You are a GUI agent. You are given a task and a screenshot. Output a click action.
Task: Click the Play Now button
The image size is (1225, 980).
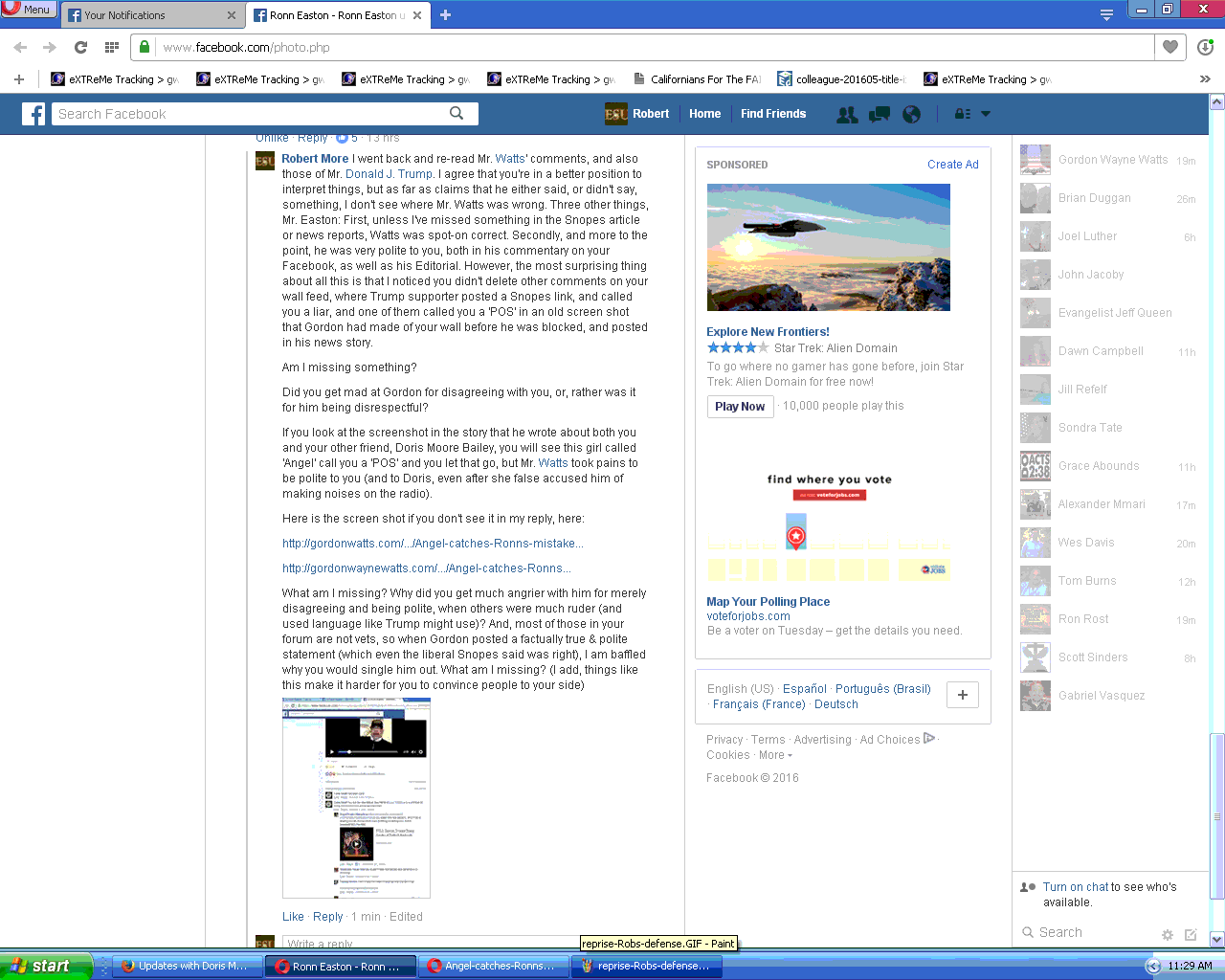coord(740,406)
